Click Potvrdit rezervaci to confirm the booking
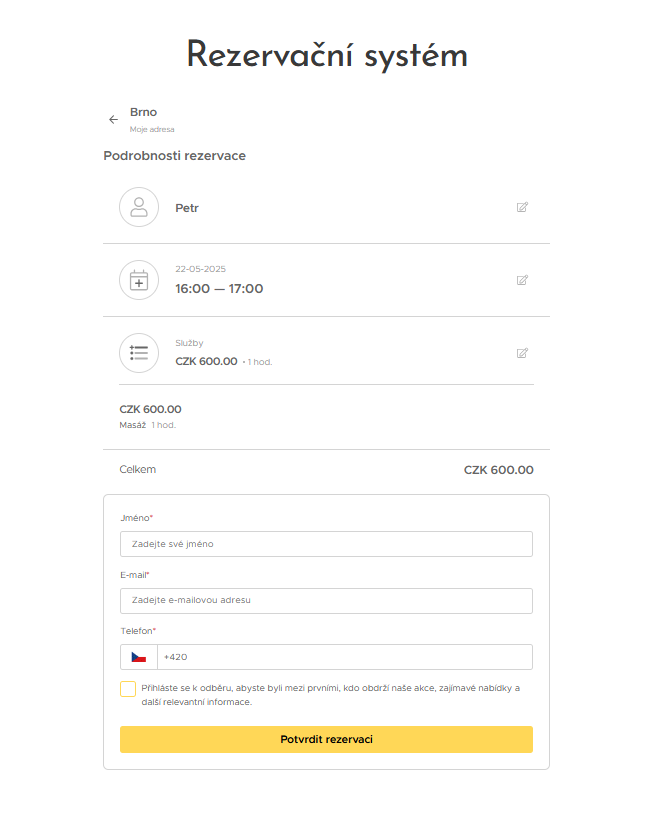The height and width of the screenshot is (815, 657). (326, 739)
